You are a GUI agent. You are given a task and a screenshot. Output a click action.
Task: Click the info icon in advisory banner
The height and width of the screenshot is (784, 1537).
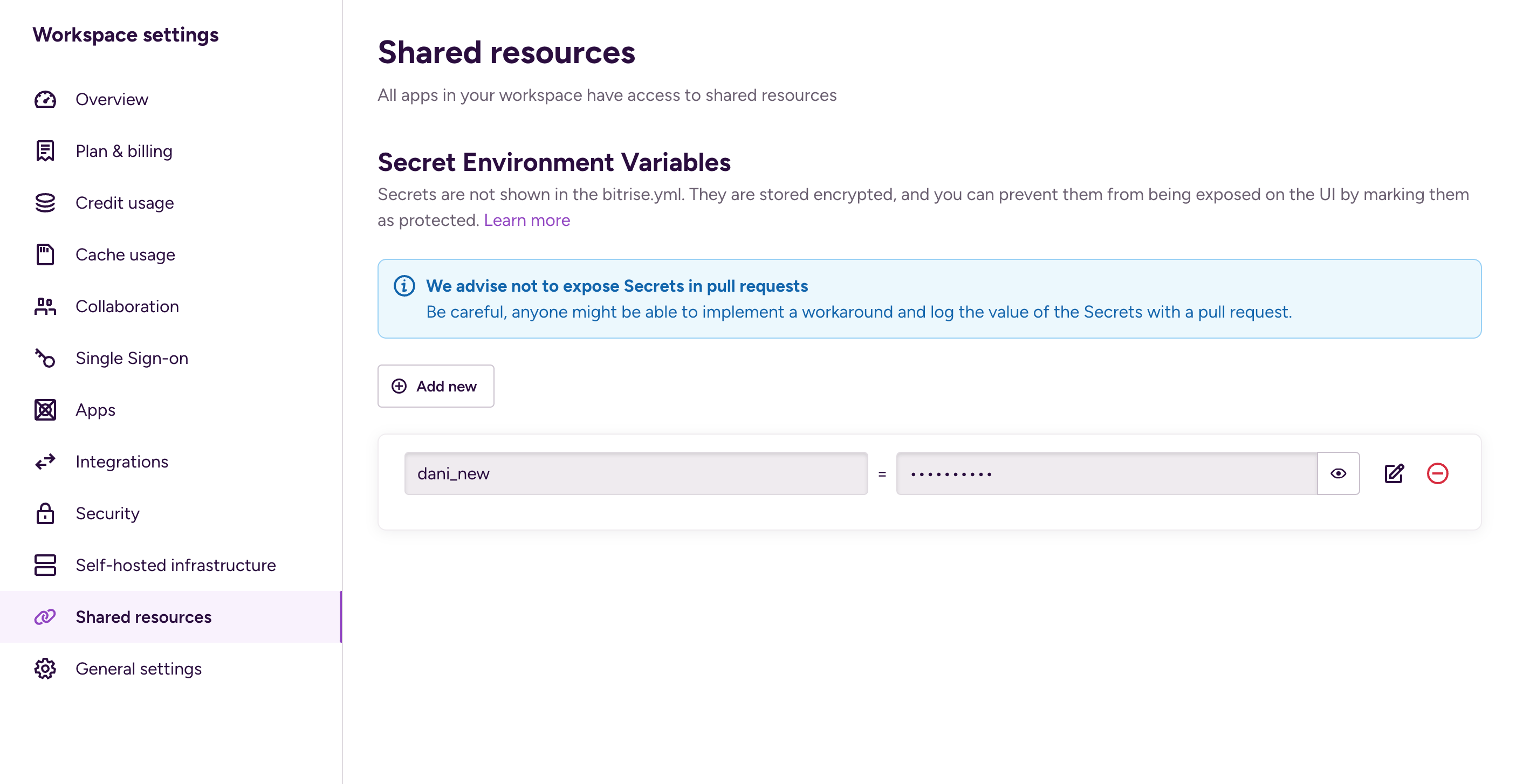pos(404,286)
